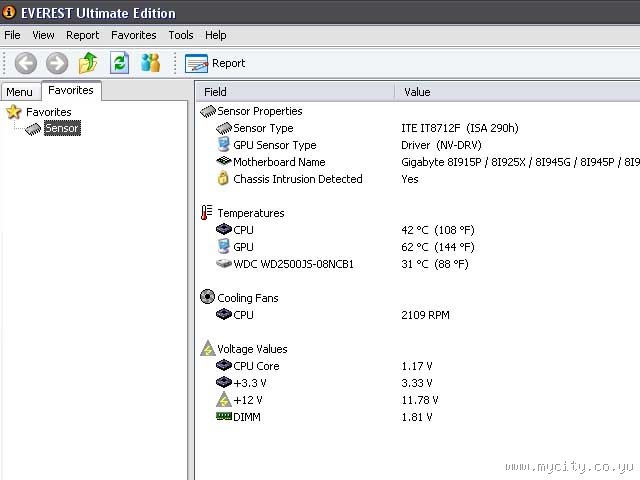Click the Temperatures thermometer icon
The height and width of the screenshot is (480, 640).
(x=207, y=213)
